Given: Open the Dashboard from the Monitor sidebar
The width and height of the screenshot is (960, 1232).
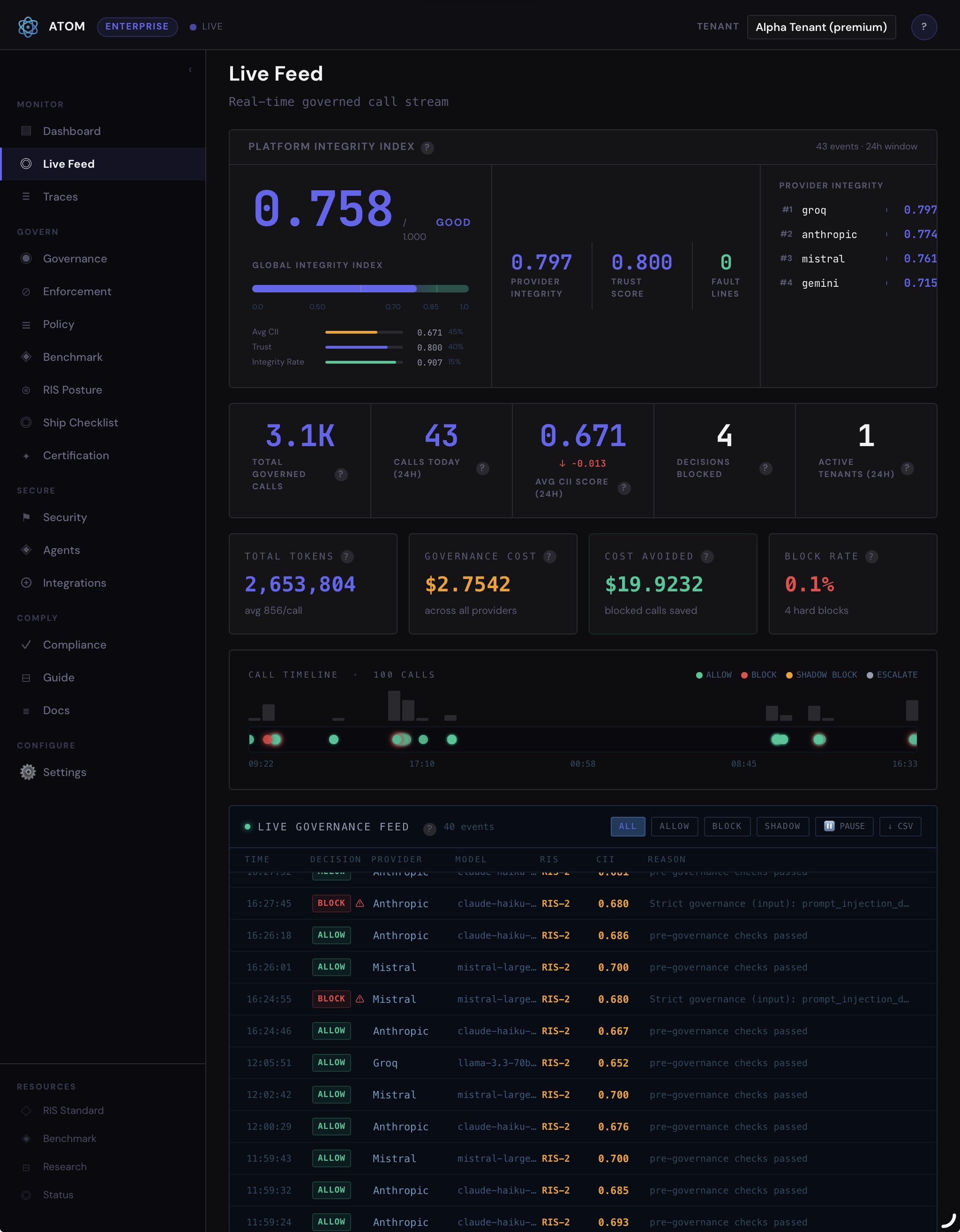Looking at the screenshot, I should [27, 130].
